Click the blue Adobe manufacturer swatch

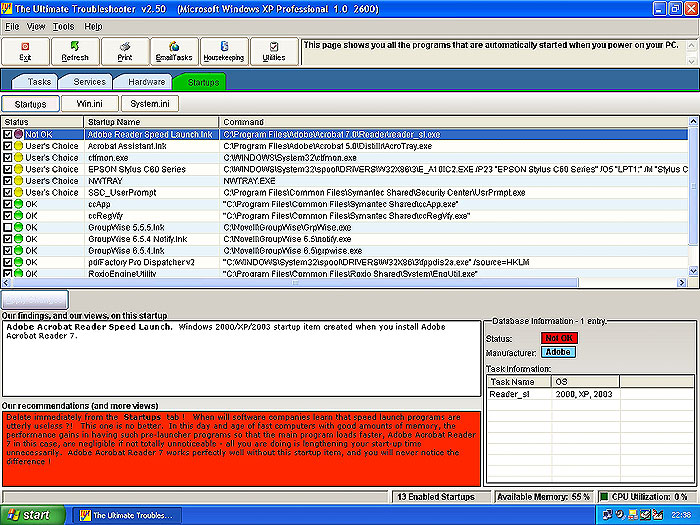558,352
